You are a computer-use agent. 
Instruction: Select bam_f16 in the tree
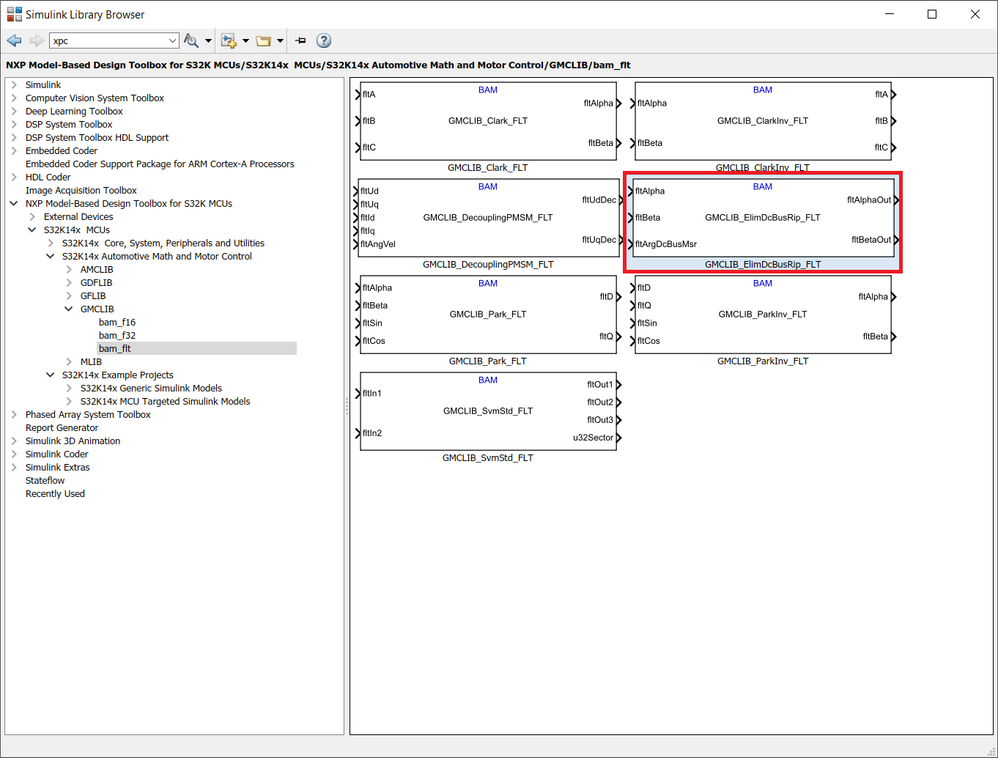(117, 322)
